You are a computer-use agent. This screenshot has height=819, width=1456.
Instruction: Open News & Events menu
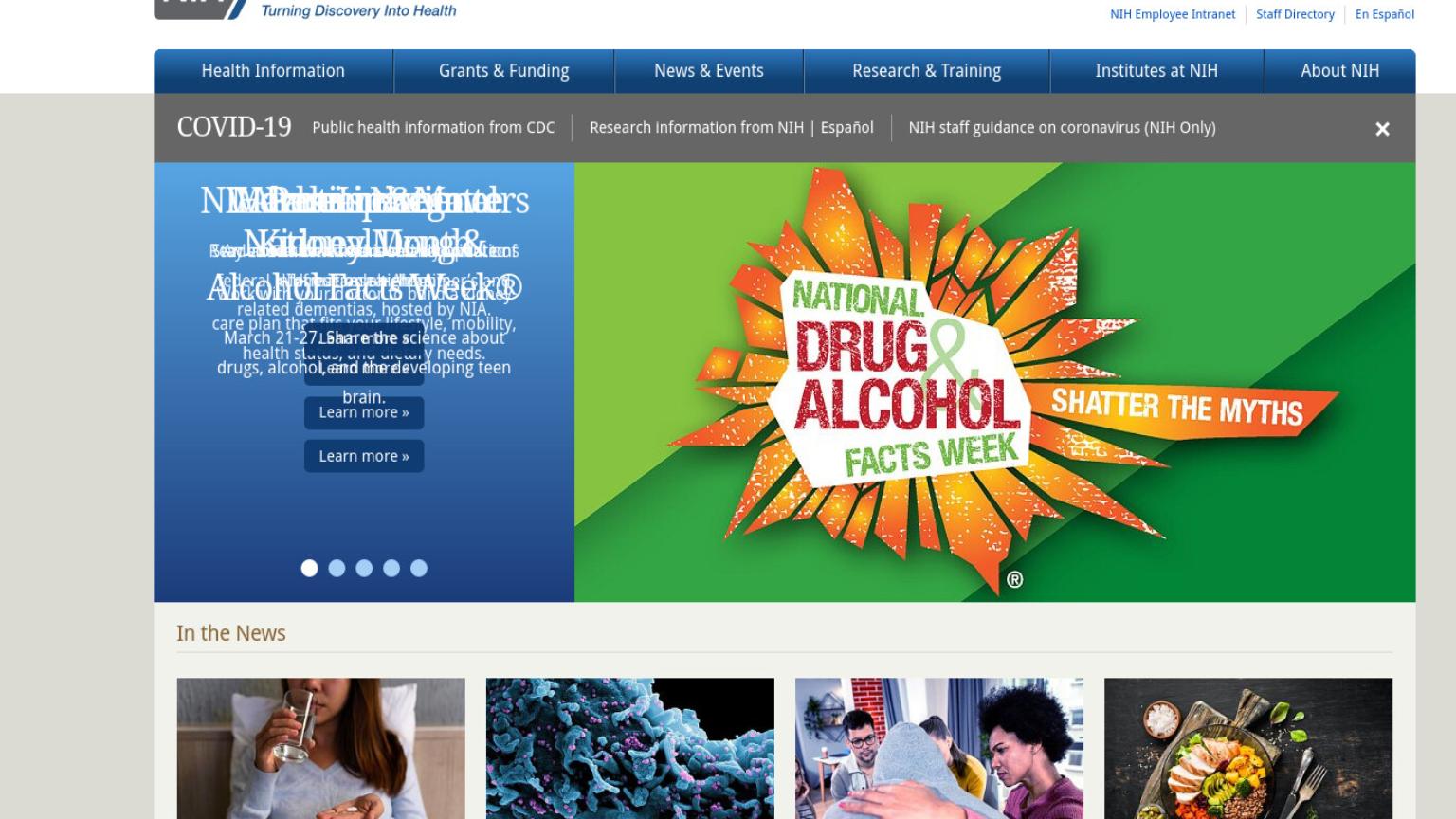click(x=709, y=71)
